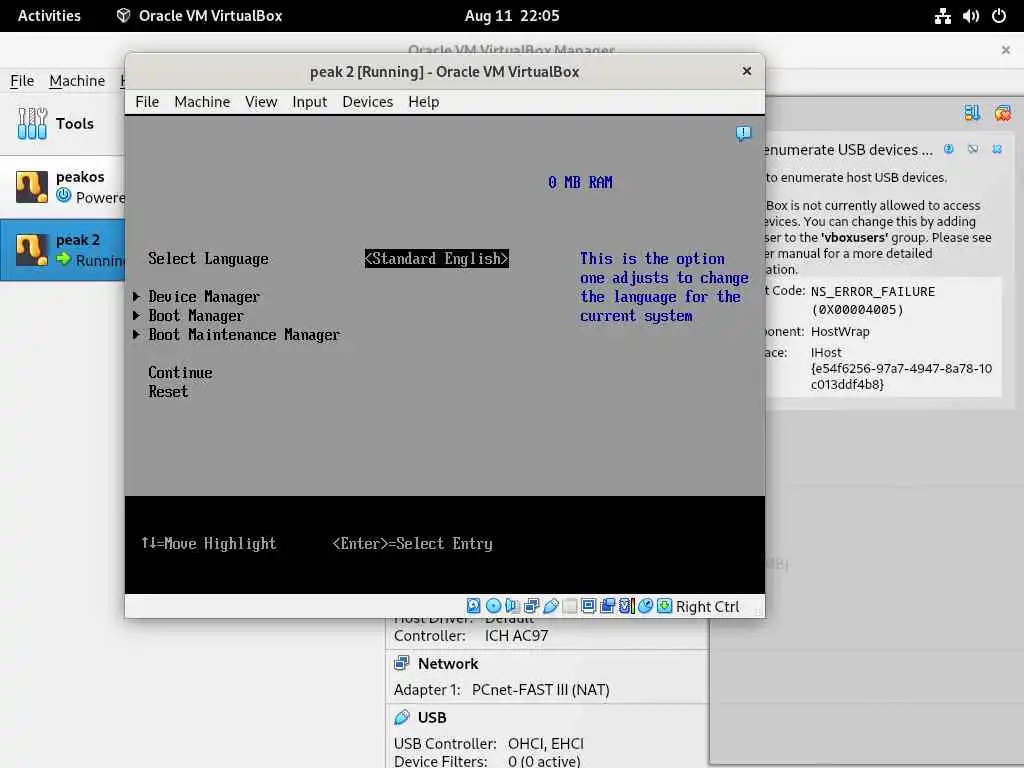The height and width of the screenshot is (768, 1024).
Task: Click the OHCI, EHCI controller value
Action: pos(545,744)
